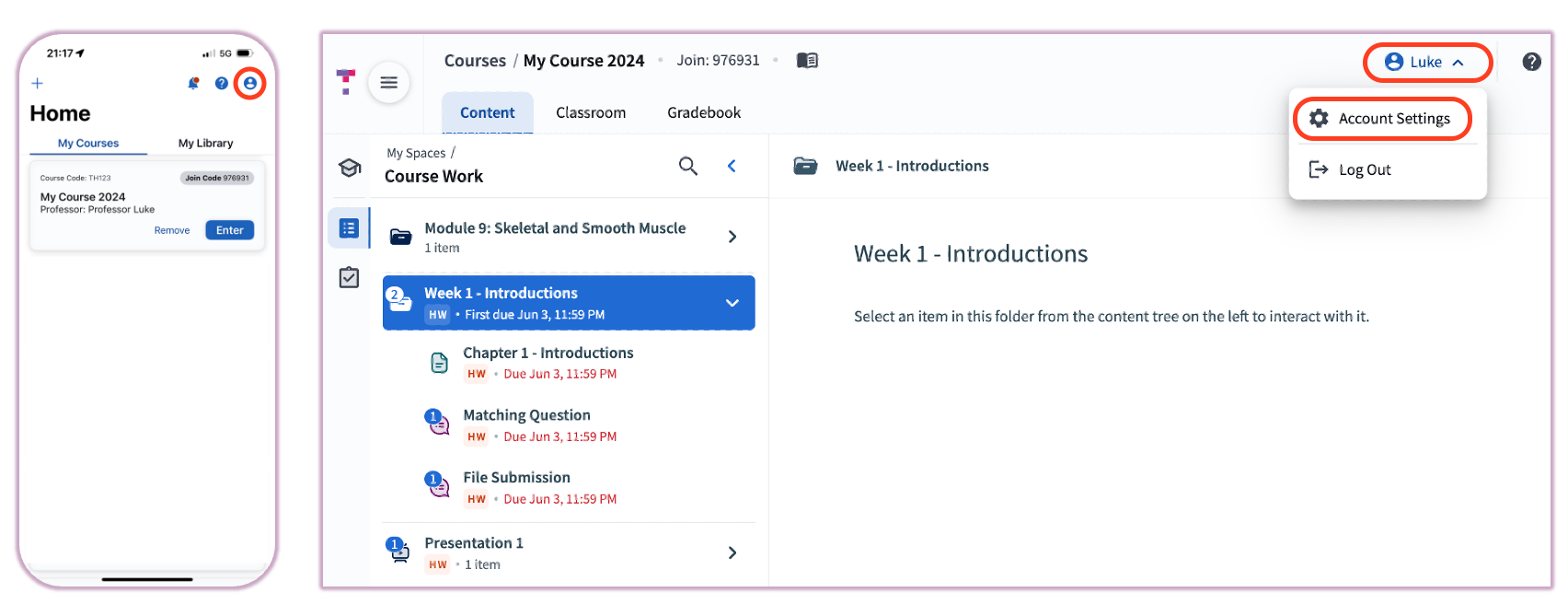The image size is (1568, 604).
Task: Expand Module 9: Skeletal and Smooth Muscle
Action: 732,236
